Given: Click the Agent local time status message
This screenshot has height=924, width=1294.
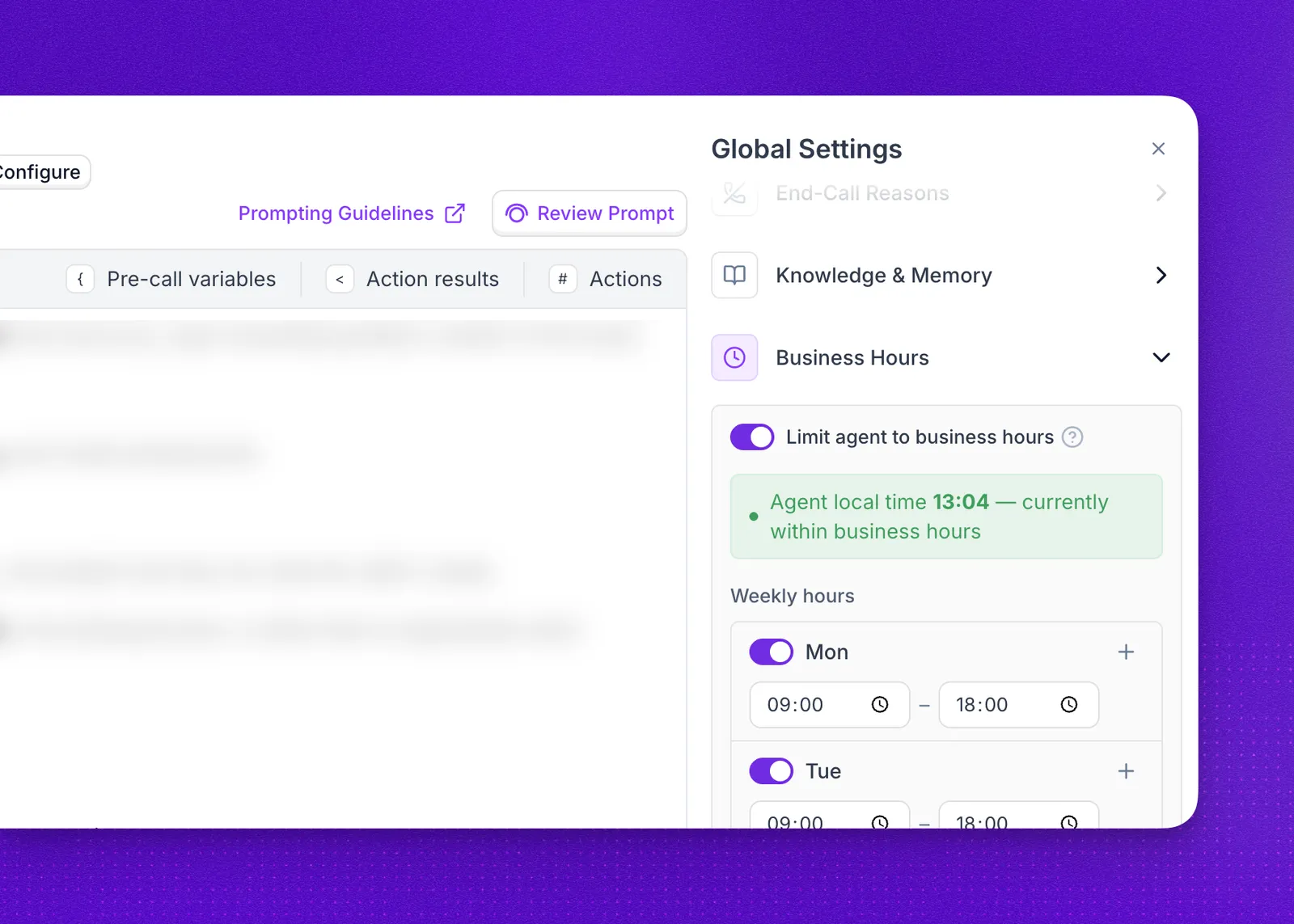Looking at the screenshot, I should (946, 517).
